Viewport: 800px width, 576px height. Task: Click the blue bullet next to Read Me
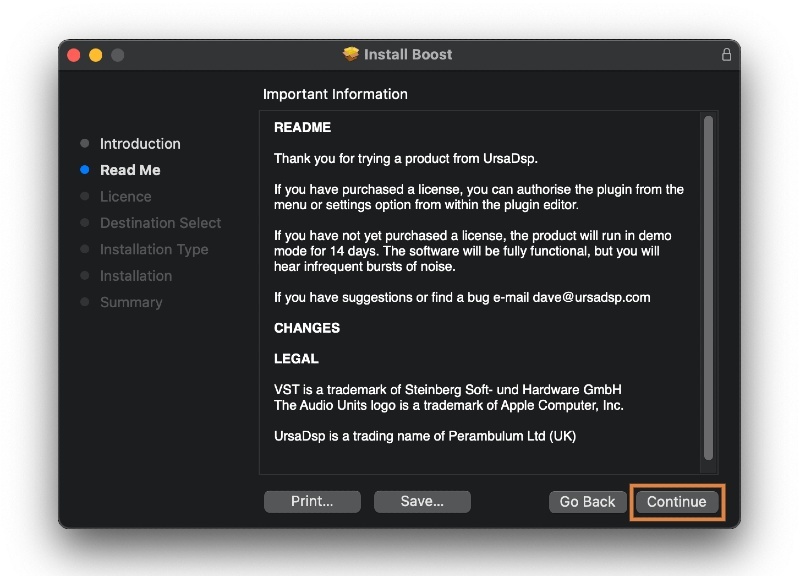[x=85, y=170]
